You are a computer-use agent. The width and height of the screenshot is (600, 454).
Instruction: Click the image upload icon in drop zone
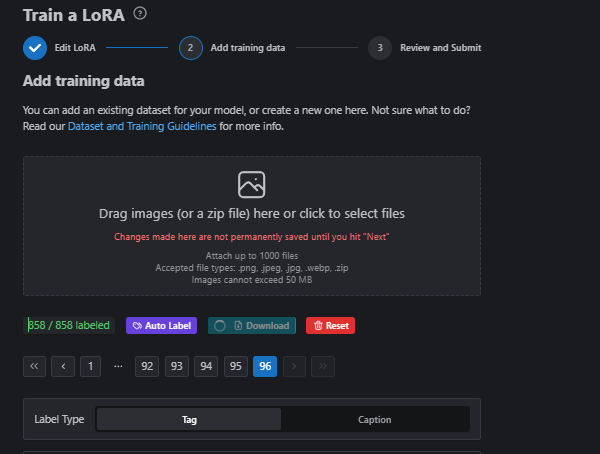251,185
